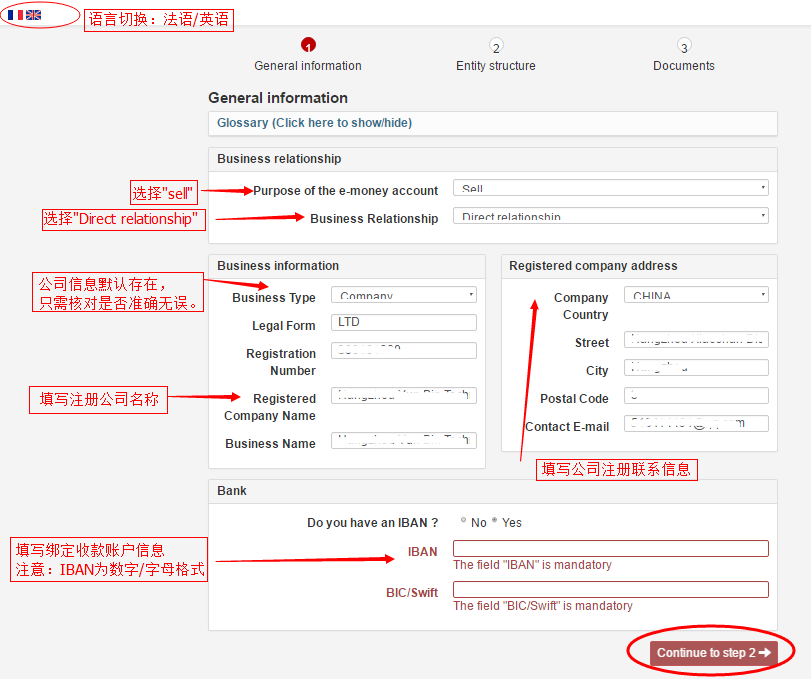Open the Business Relationship dropdown
811x679 pixels.
click(x=611, y=216)
